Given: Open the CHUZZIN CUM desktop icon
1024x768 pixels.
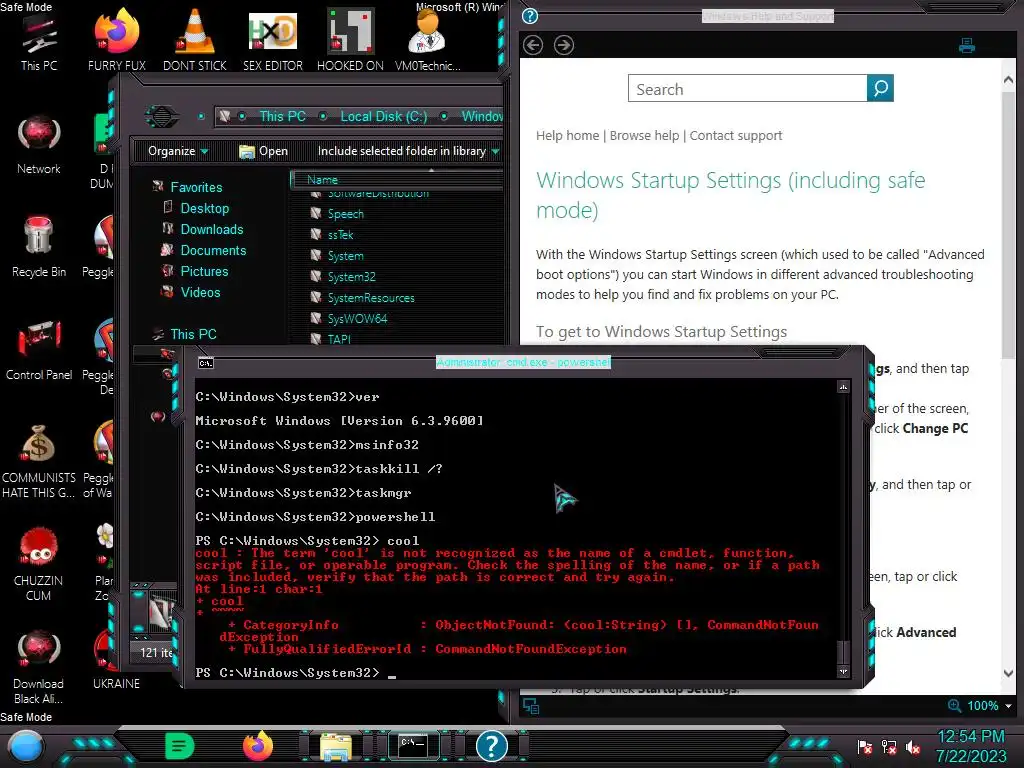Looking at the screenshot, I should (x=39, y=564).
